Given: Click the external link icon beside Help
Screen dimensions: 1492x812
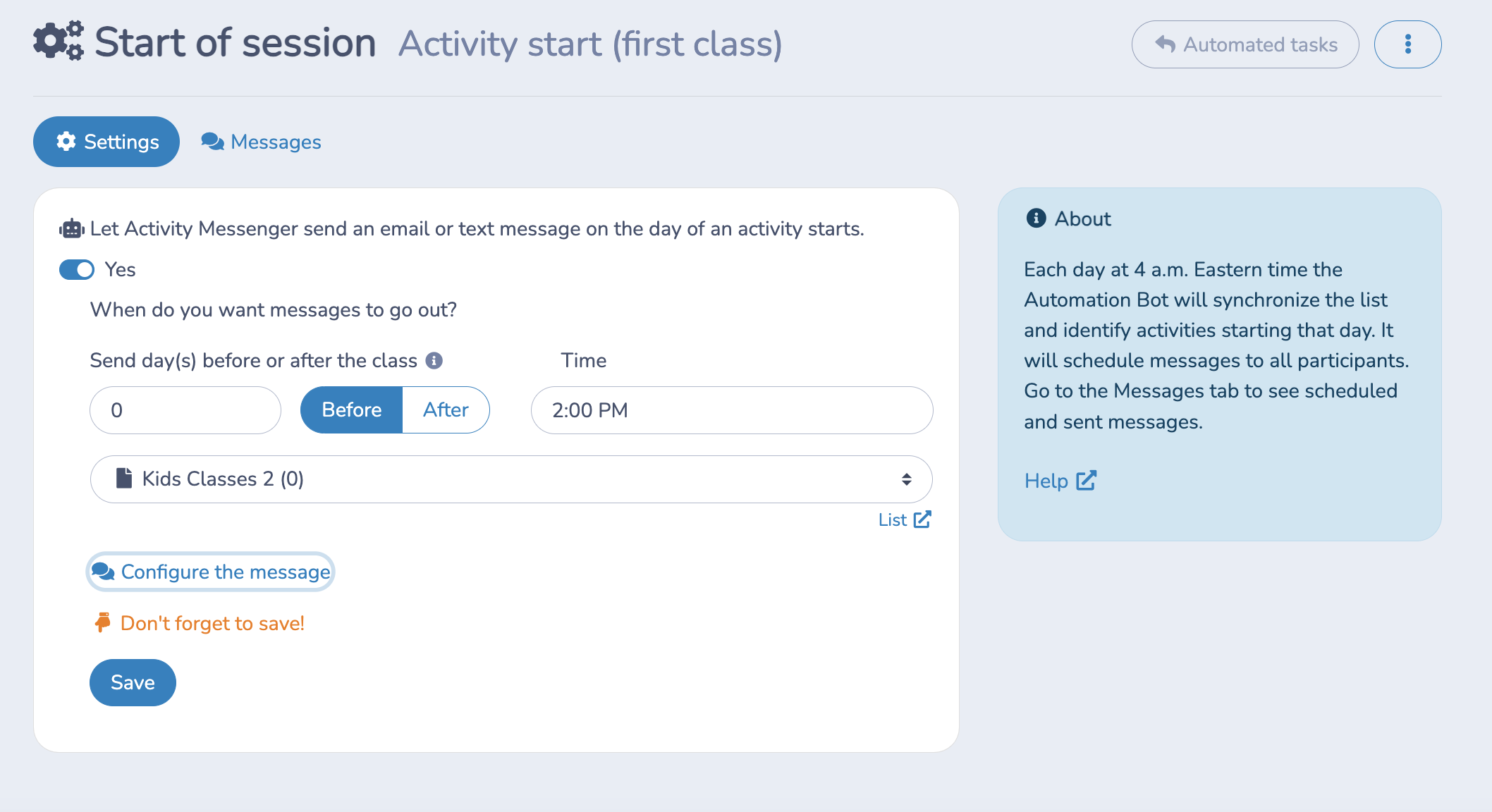Looking at the screenshot, I should click(1086, 481).
